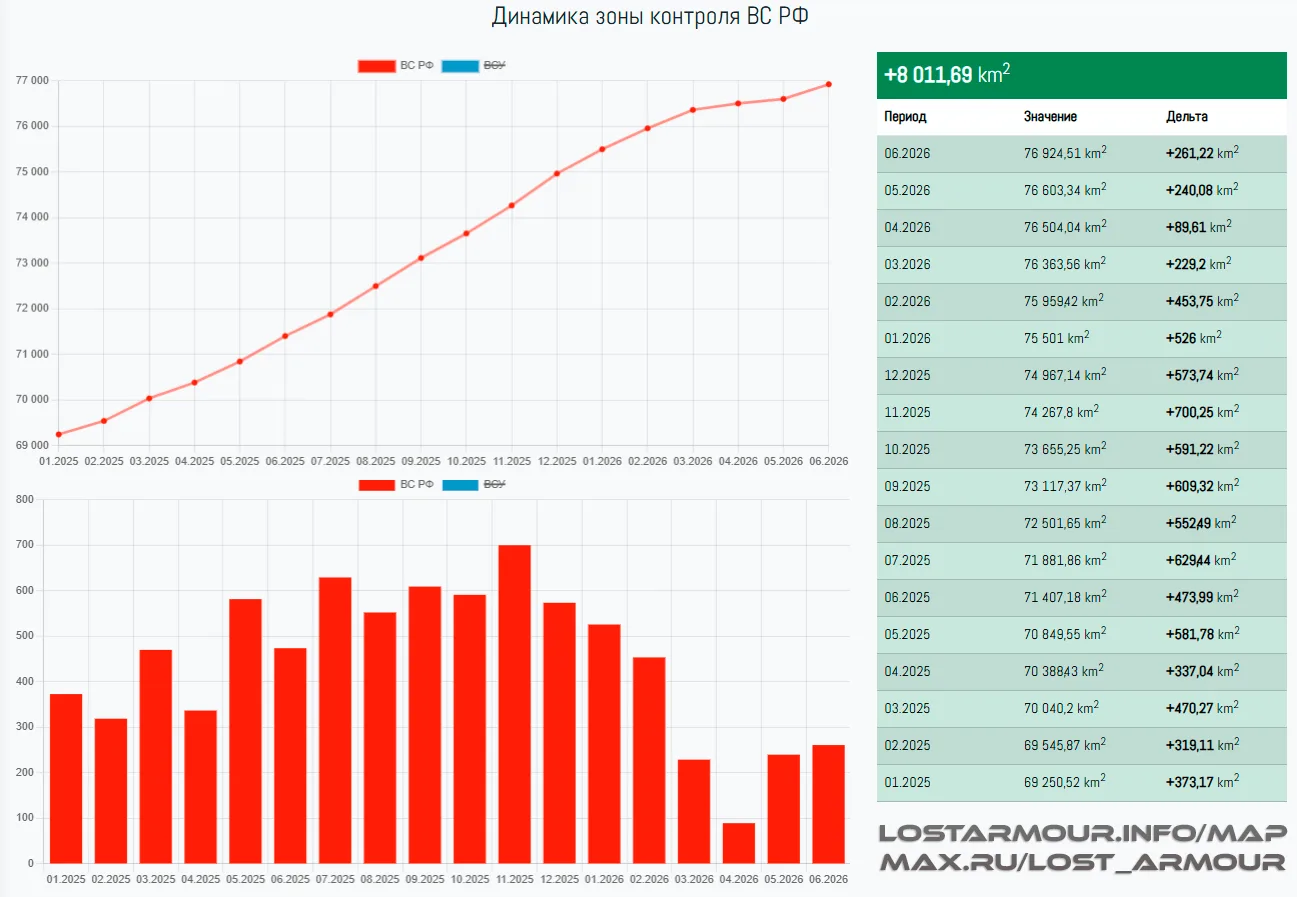Viewport: 1297px width, 897px height.
Task: Click the value 71 881,86 km² in the table
Action: point(1065,560)
